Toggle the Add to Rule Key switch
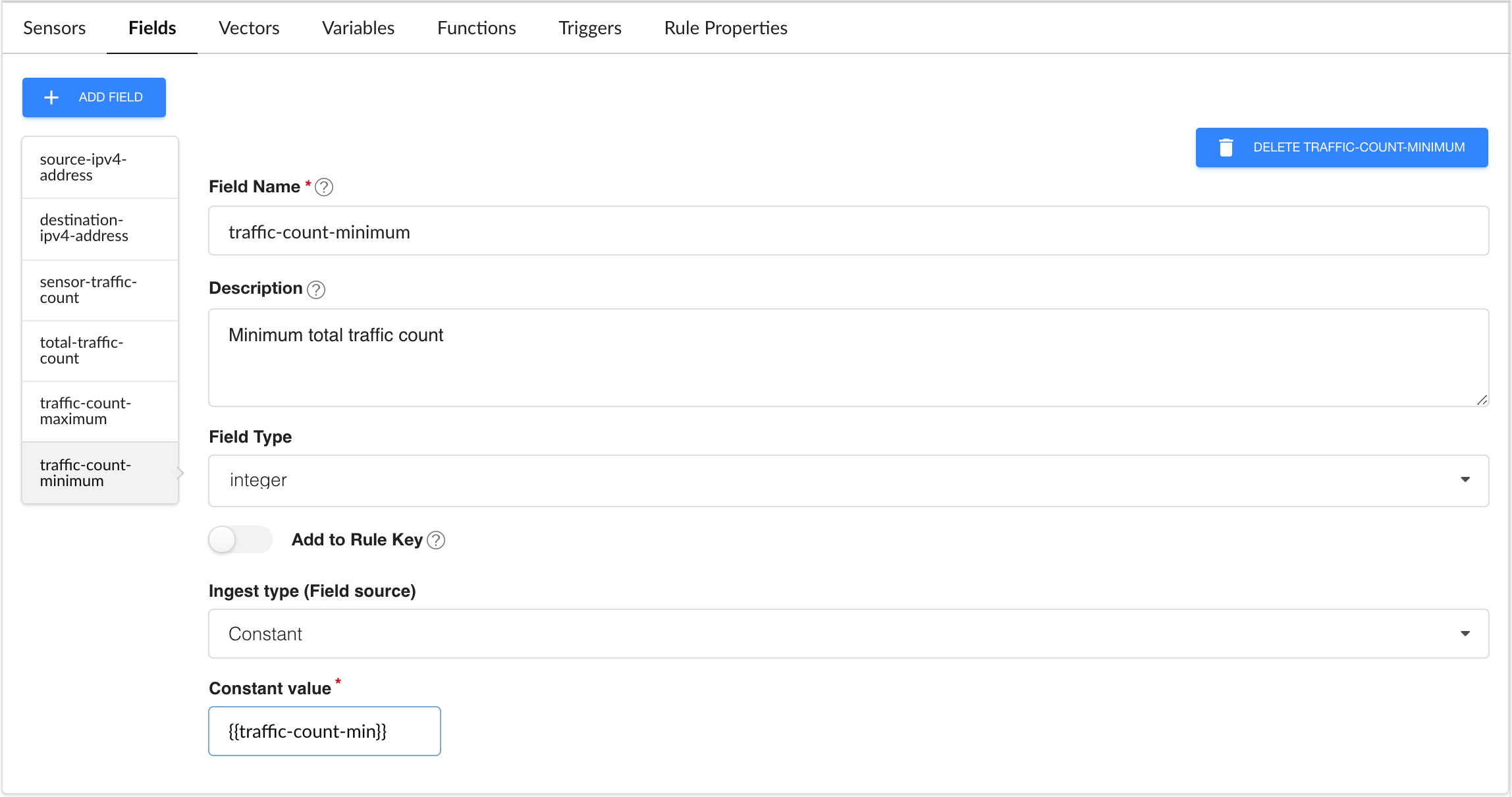1512x797 pixels. [240, 540]
